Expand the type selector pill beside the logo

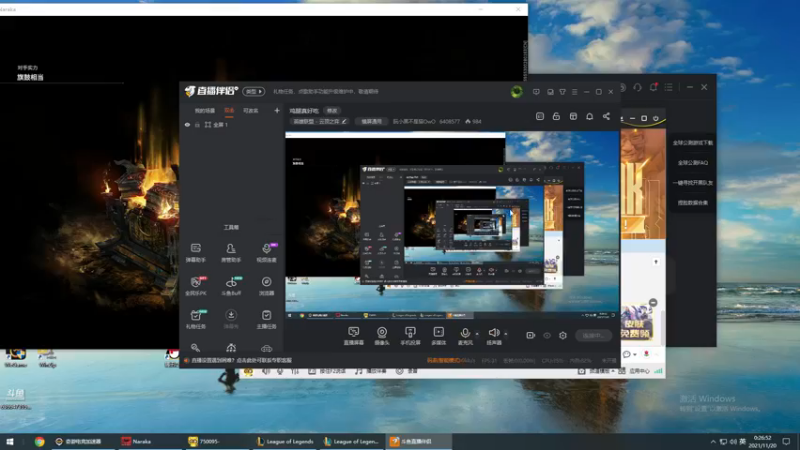point(254,91)
